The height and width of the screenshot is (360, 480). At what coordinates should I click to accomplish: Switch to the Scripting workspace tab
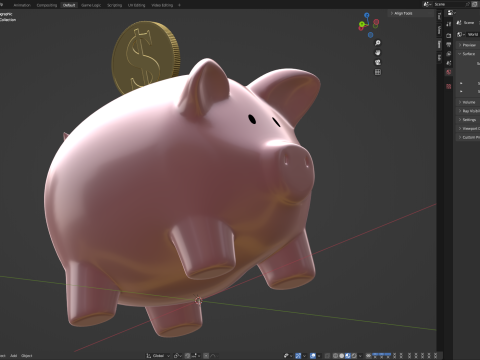[x=114, y=5]
